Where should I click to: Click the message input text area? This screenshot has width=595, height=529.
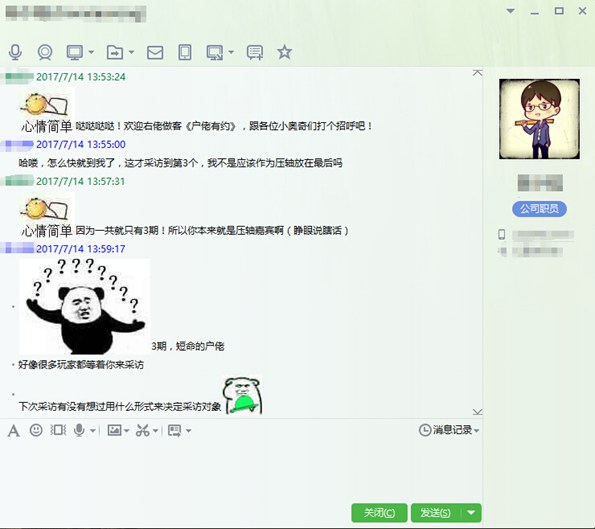pos(241,470)
